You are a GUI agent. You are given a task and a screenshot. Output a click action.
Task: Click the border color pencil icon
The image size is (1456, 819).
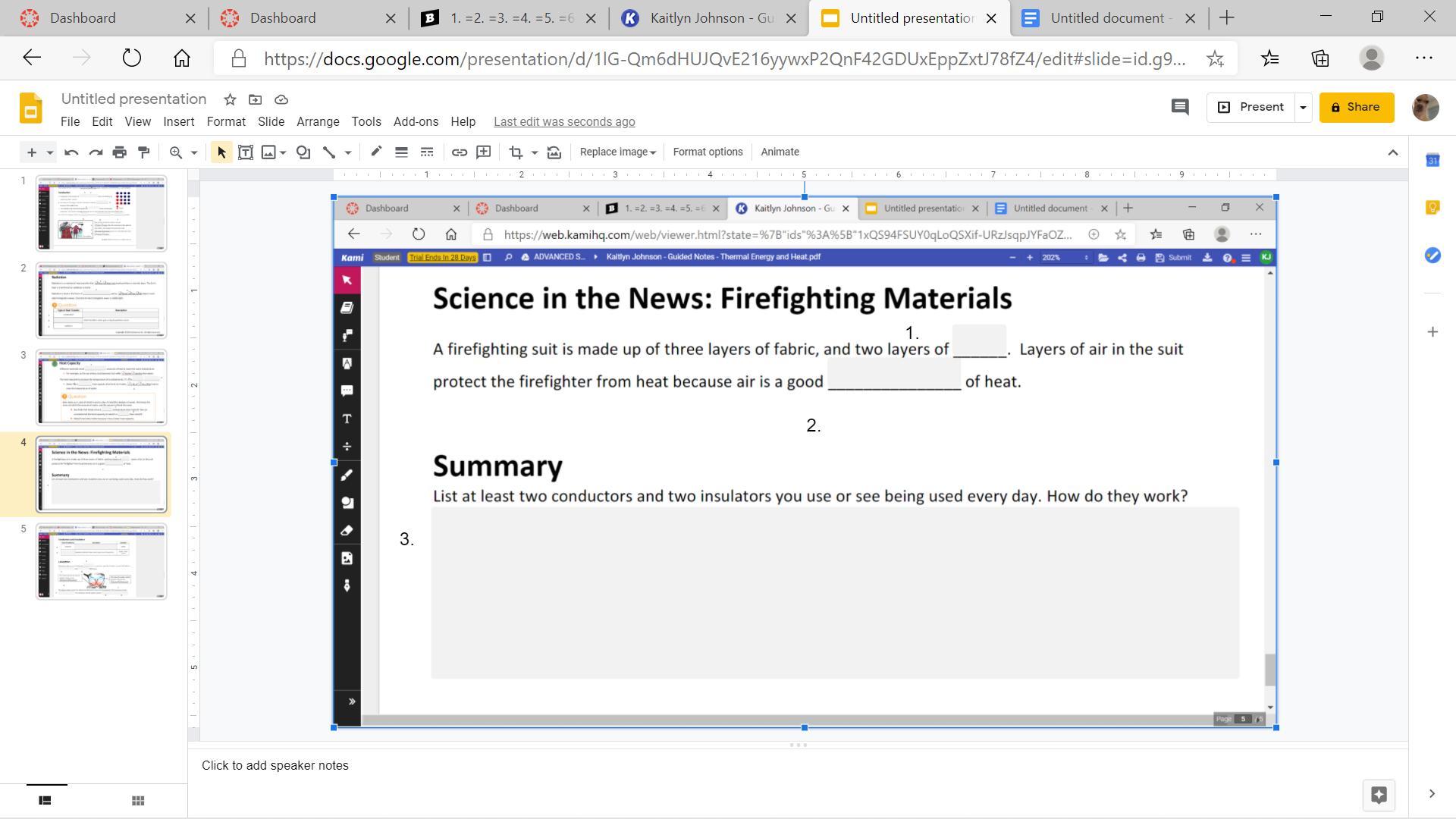tap(375, 152)
